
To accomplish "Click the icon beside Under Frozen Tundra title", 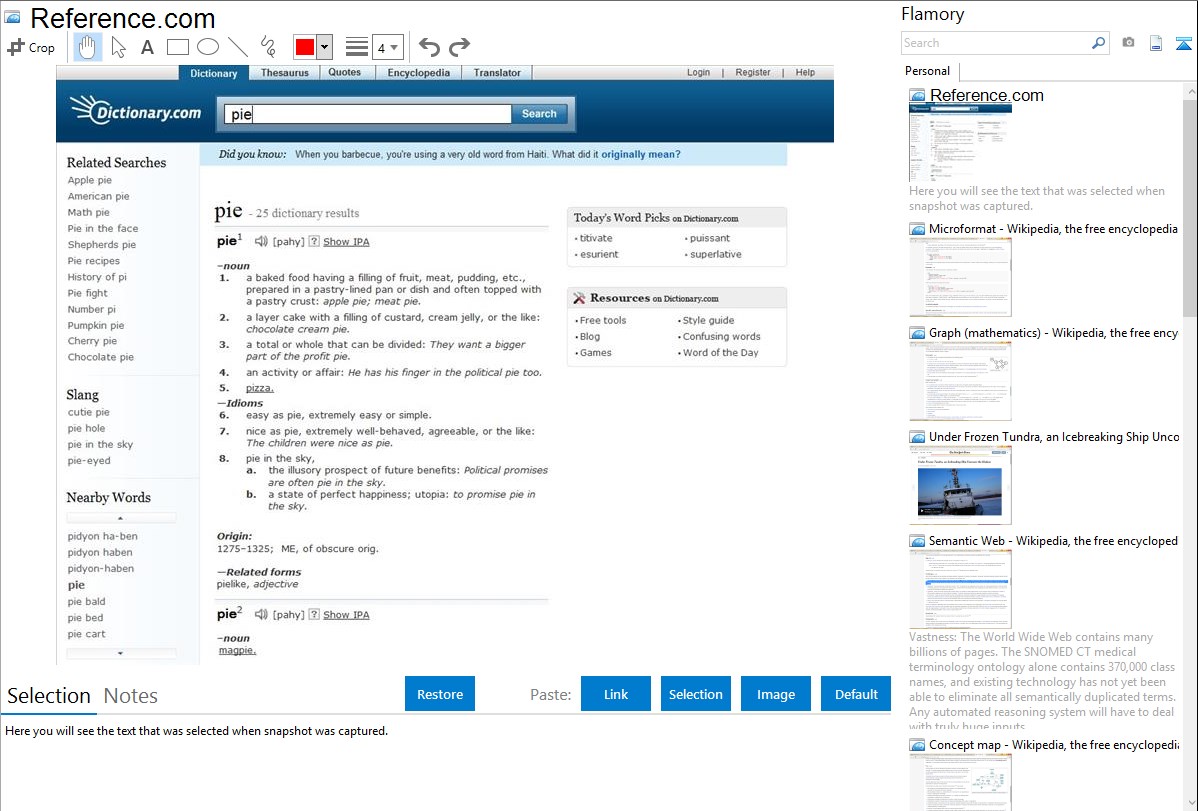I will [x=917, y=436].
